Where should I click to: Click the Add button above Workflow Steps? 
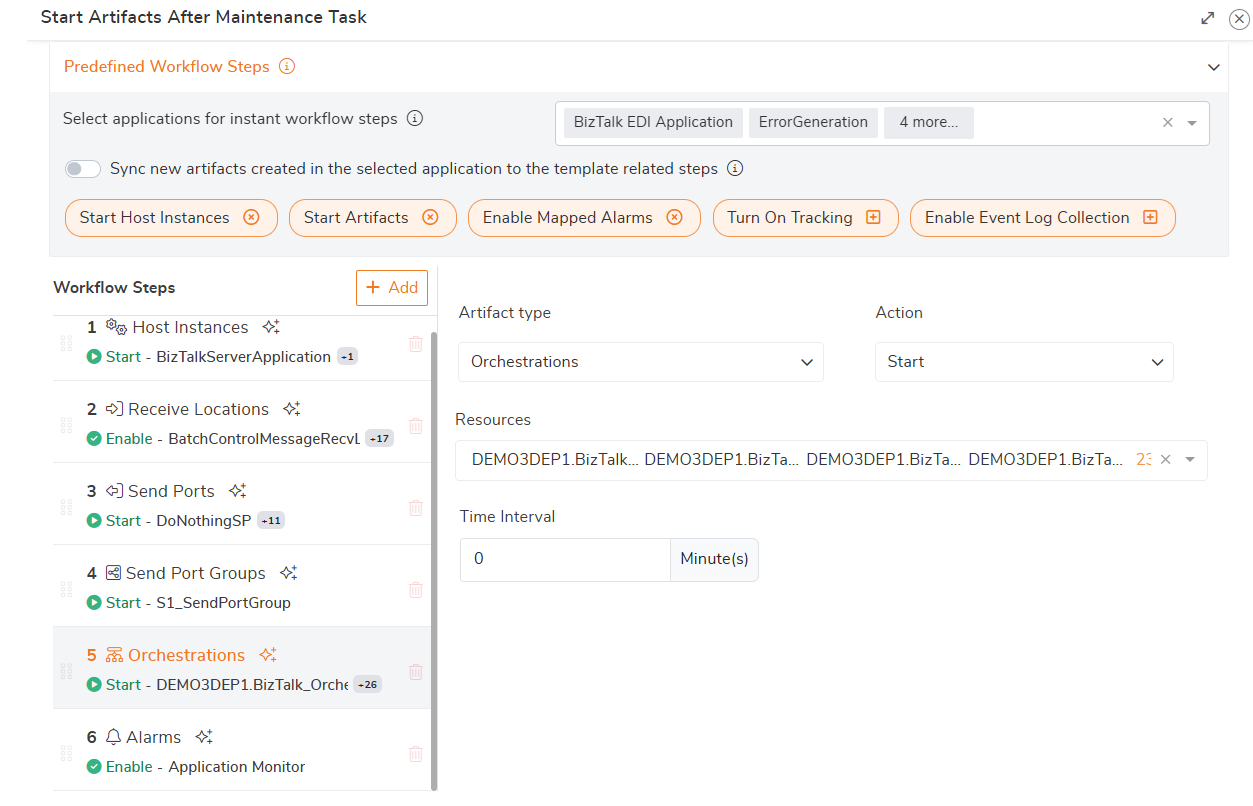tap(391, 287)
